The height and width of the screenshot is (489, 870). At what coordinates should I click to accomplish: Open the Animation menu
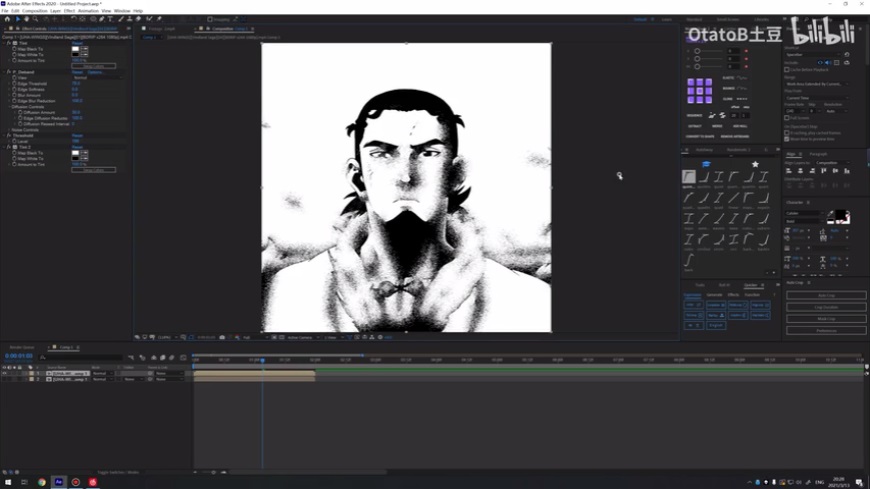(88, 11)
